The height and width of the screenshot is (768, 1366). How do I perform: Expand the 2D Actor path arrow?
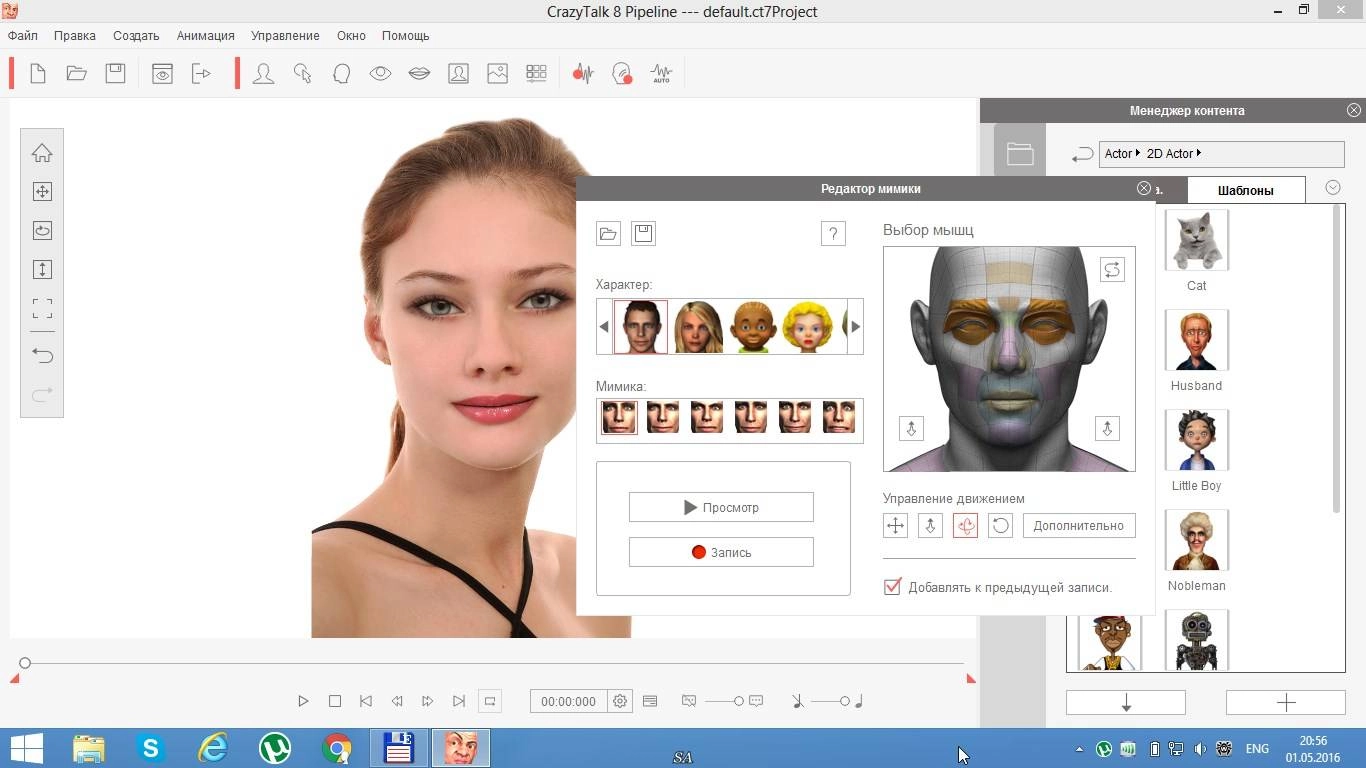(x=1198, y=153)
